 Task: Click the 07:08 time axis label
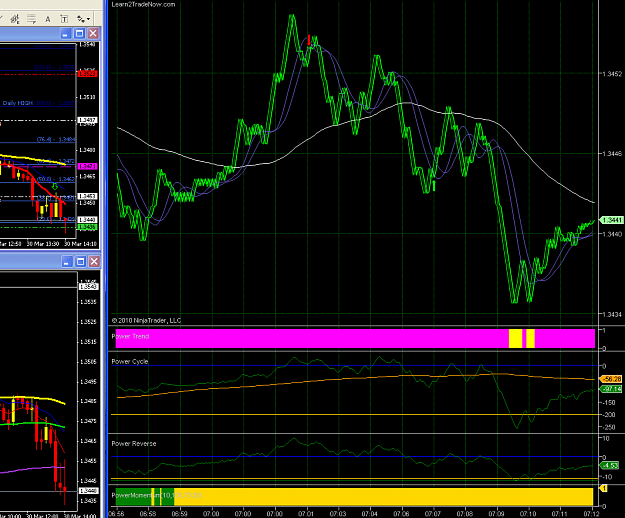pyautogui.click(x=465, y=514)
